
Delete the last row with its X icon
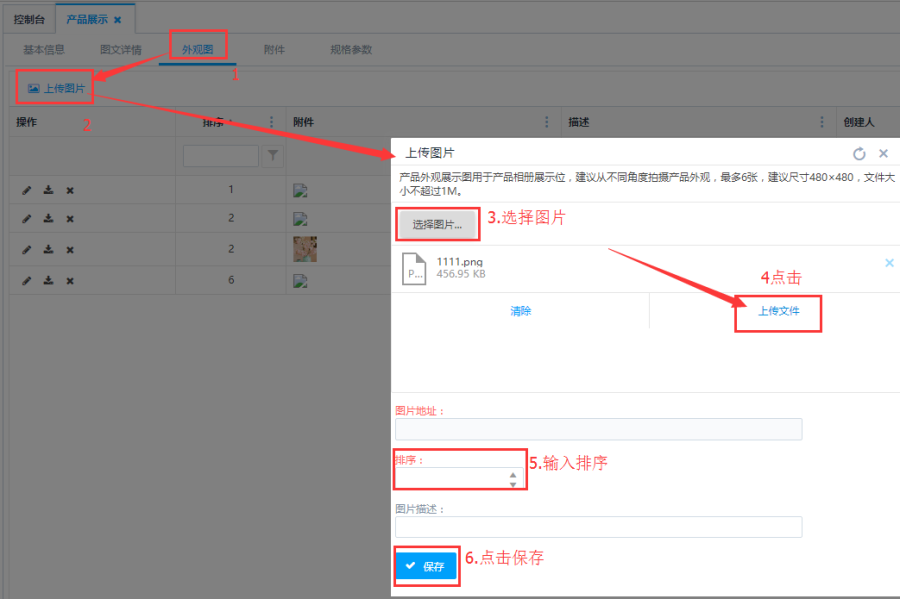70,280
